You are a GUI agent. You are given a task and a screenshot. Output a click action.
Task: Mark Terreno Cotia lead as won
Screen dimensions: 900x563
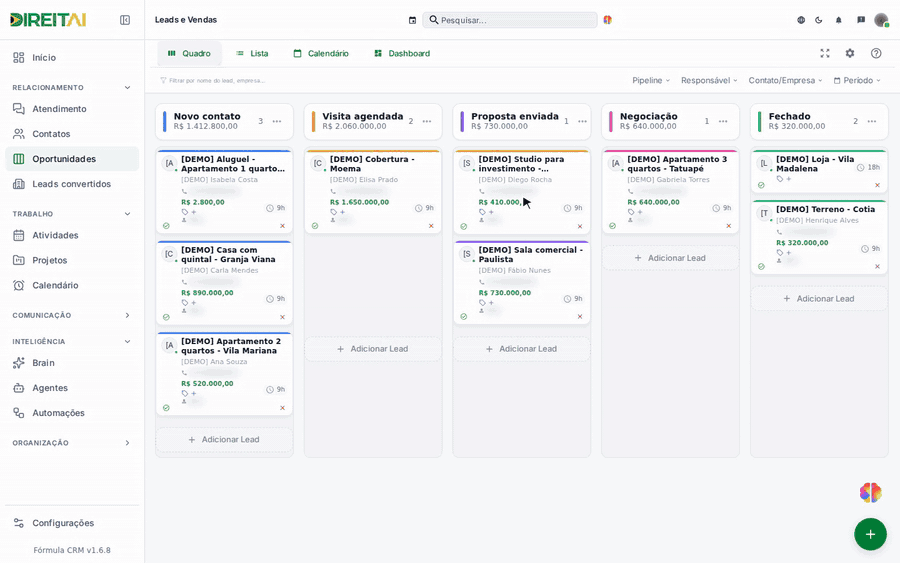(761, 267)
